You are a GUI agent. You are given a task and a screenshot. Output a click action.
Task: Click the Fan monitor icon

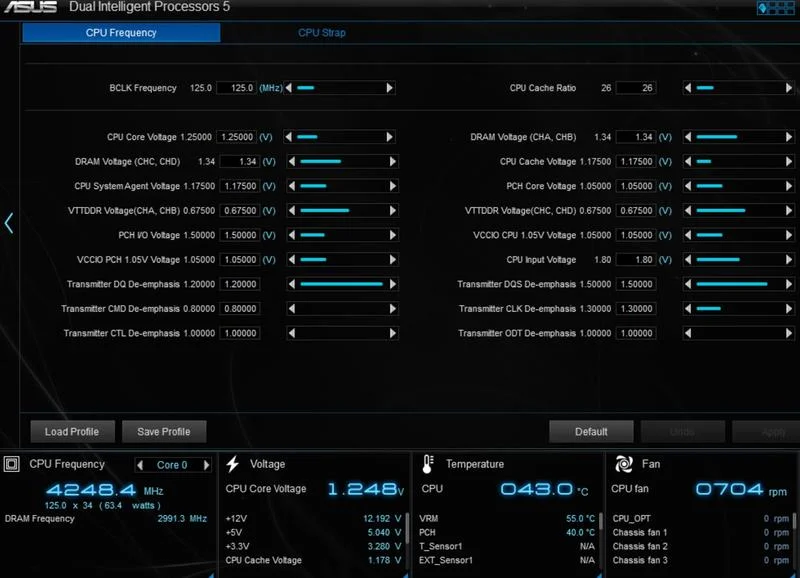point(624,464)
